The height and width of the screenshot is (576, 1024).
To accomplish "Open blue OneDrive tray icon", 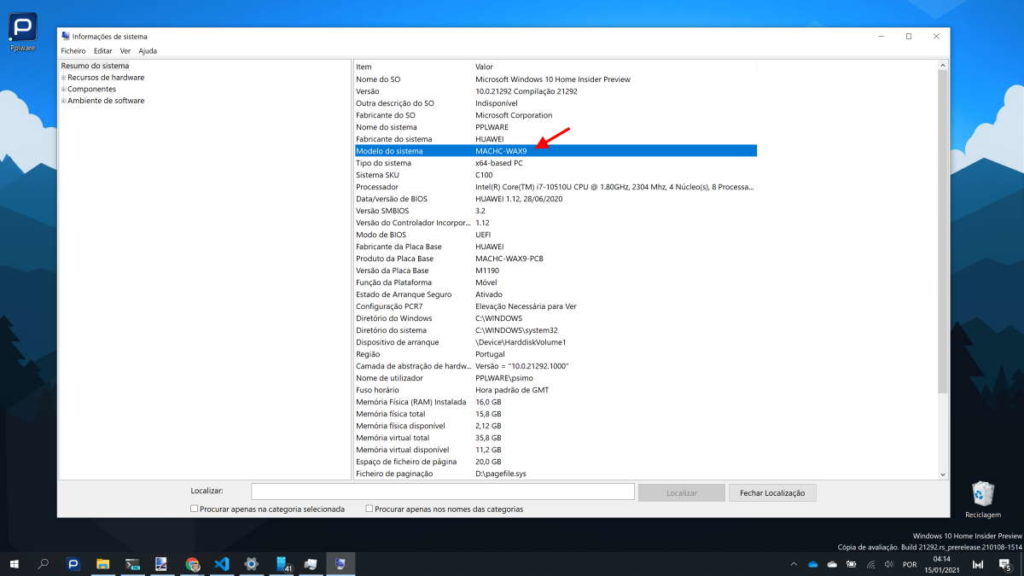I will pyautogui.click(x=813, y=565).
